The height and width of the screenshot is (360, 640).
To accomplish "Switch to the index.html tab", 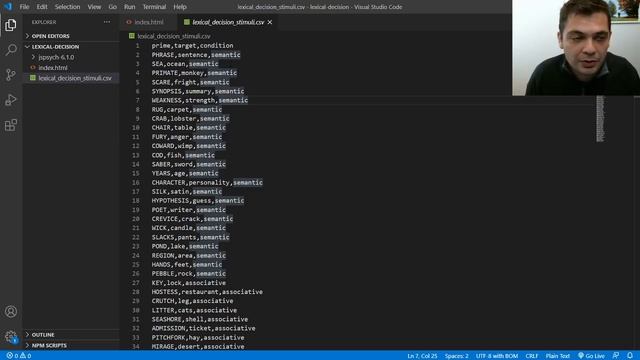I will (x=149, y=22).
